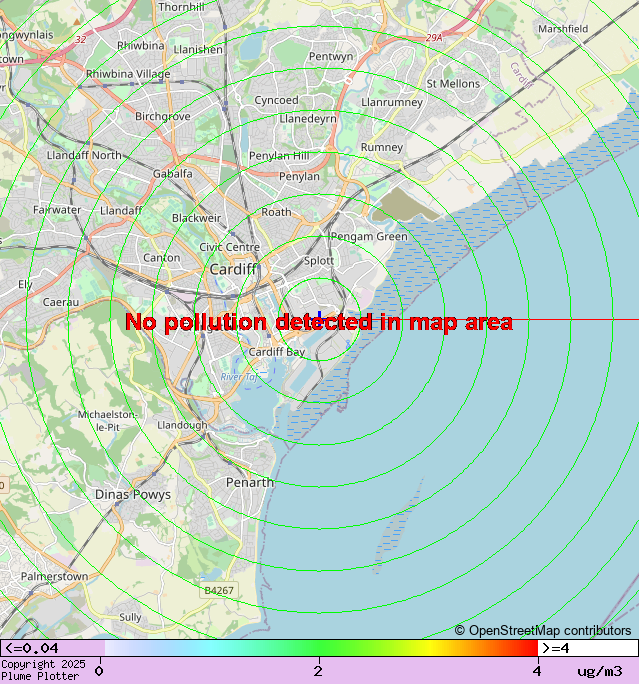Click the >=4 legend swatch
639x684 pixels.
(x=588, y=648)
